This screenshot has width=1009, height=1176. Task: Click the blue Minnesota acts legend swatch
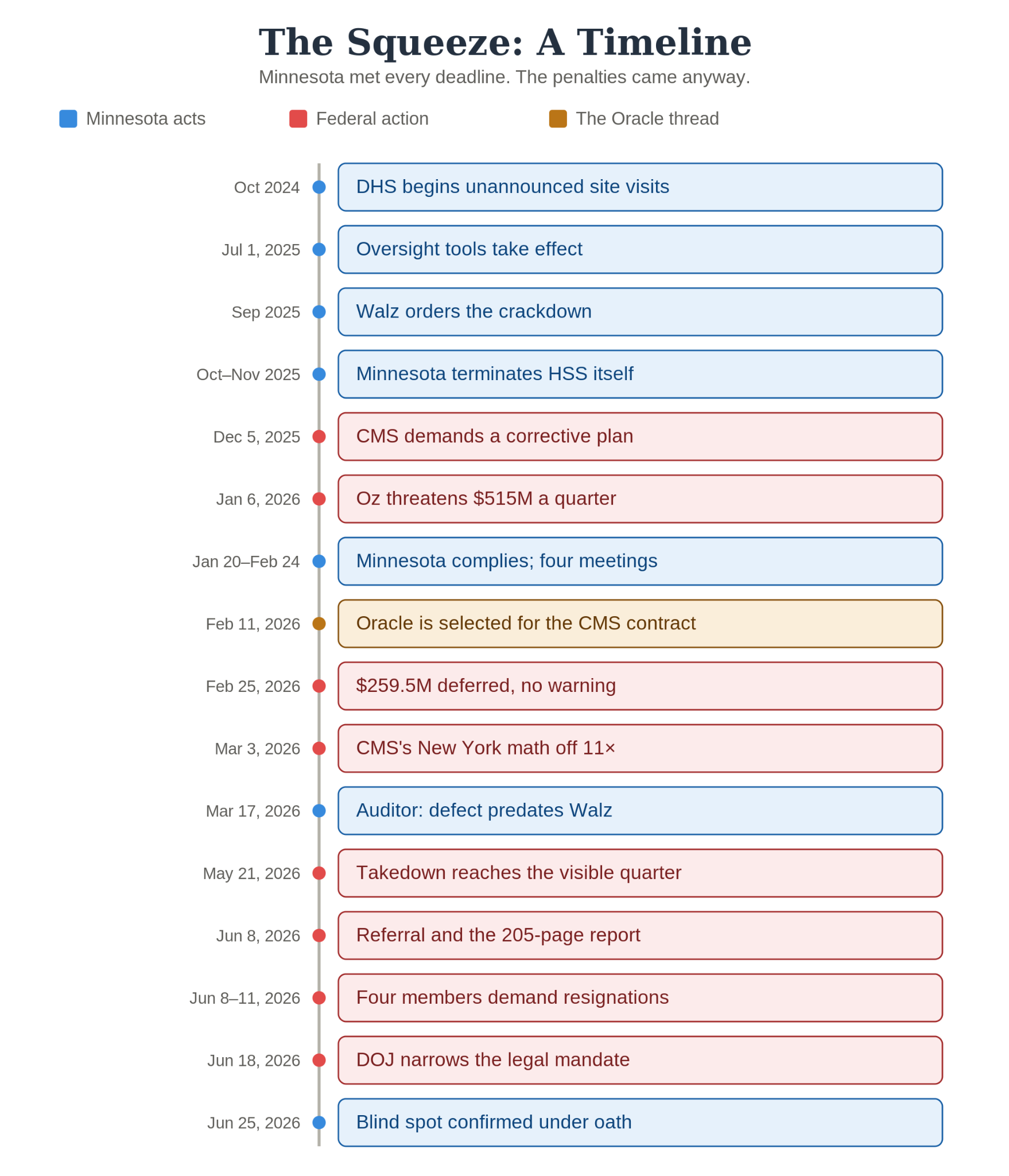[x=68, y=119]
